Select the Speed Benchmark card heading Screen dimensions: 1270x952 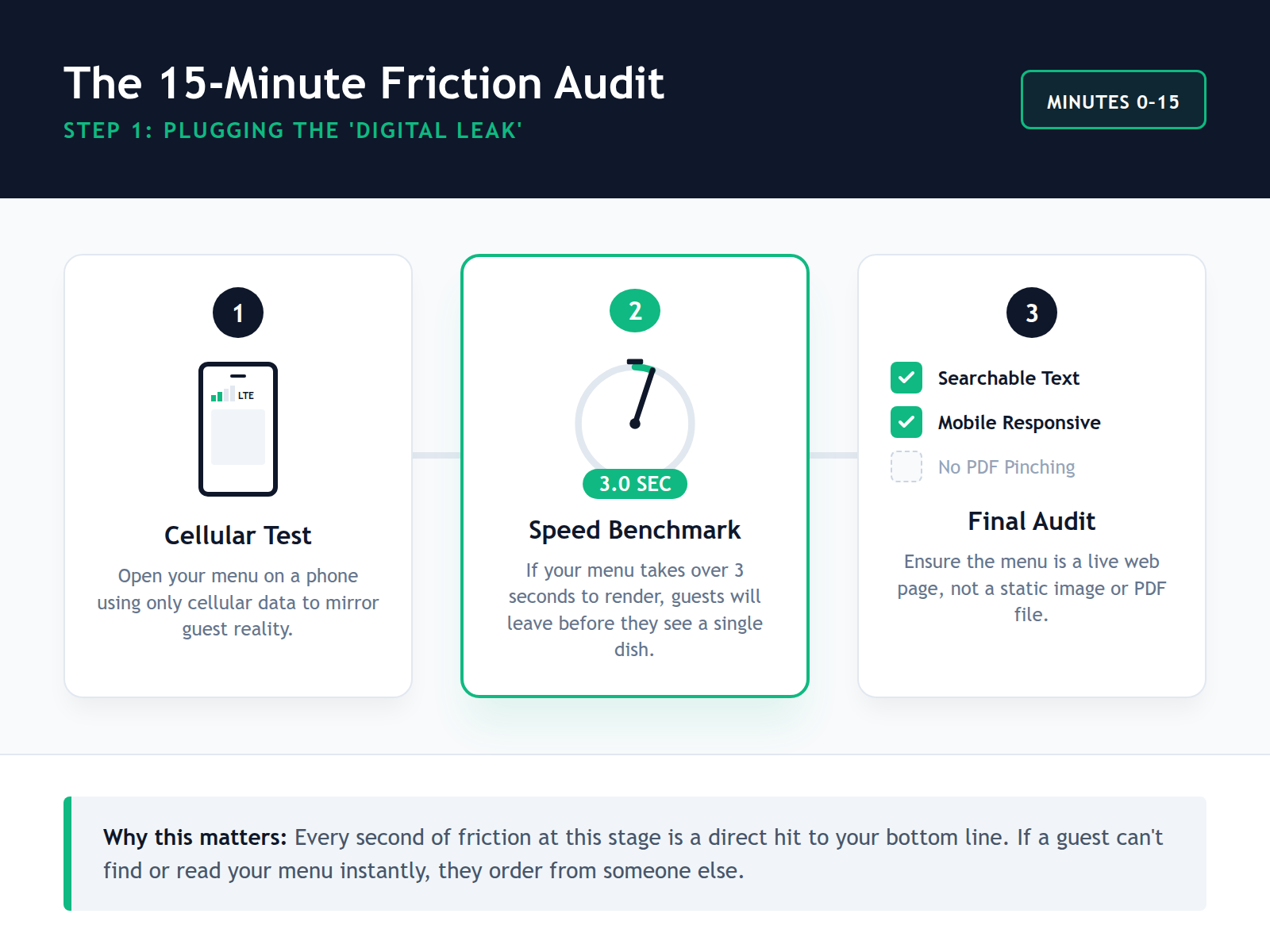click(x=635, y=530)
